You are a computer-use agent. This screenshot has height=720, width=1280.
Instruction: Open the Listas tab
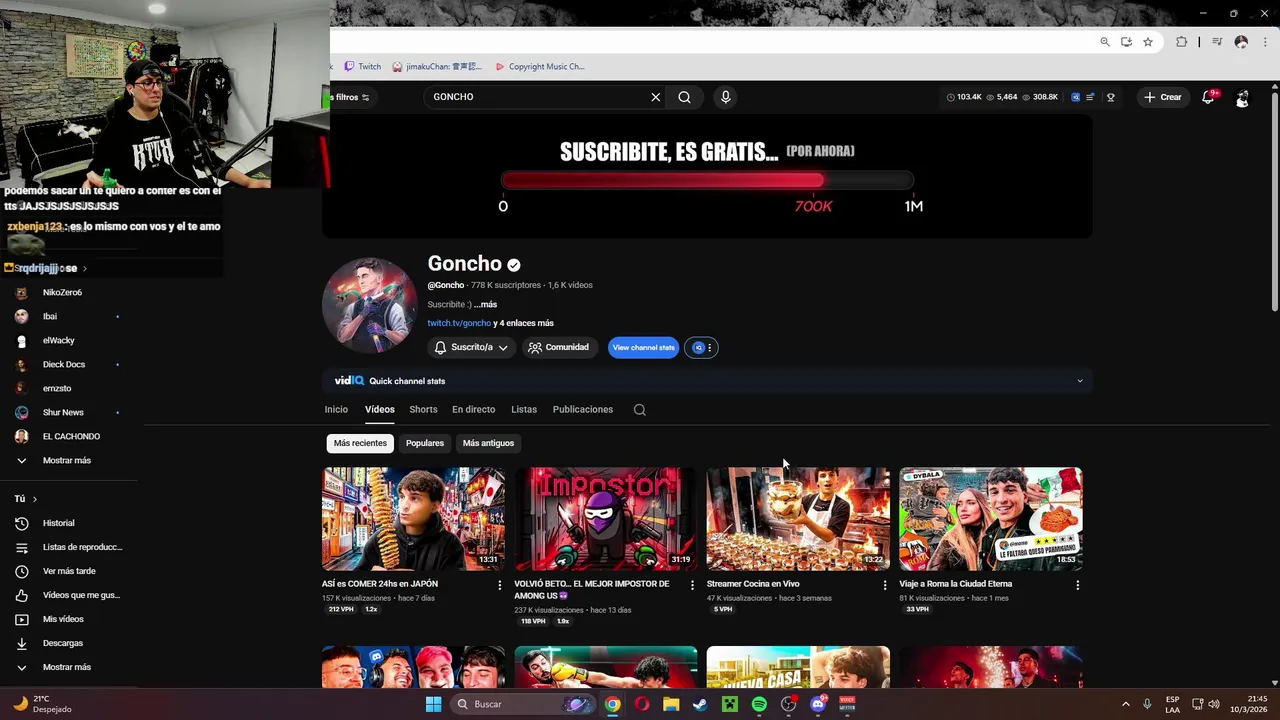(x=524, y=409)
